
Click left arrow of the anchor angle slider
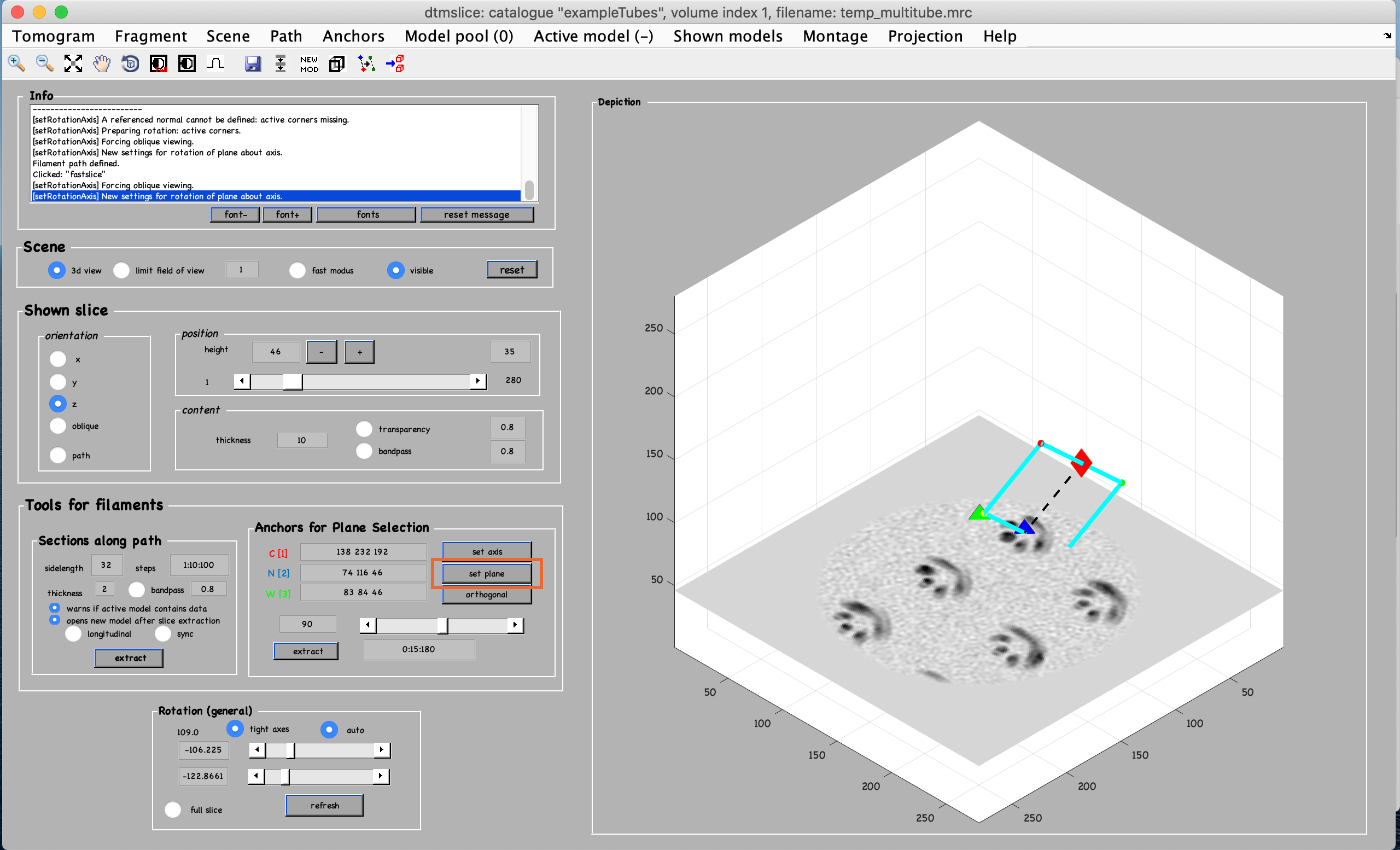coord(367,625)
